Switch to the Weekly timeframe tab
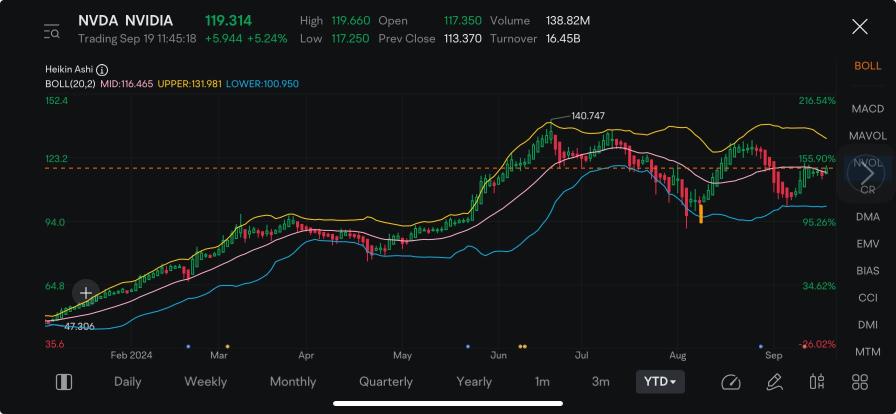This screenshot has width=896, height=414. coord(205,382)
